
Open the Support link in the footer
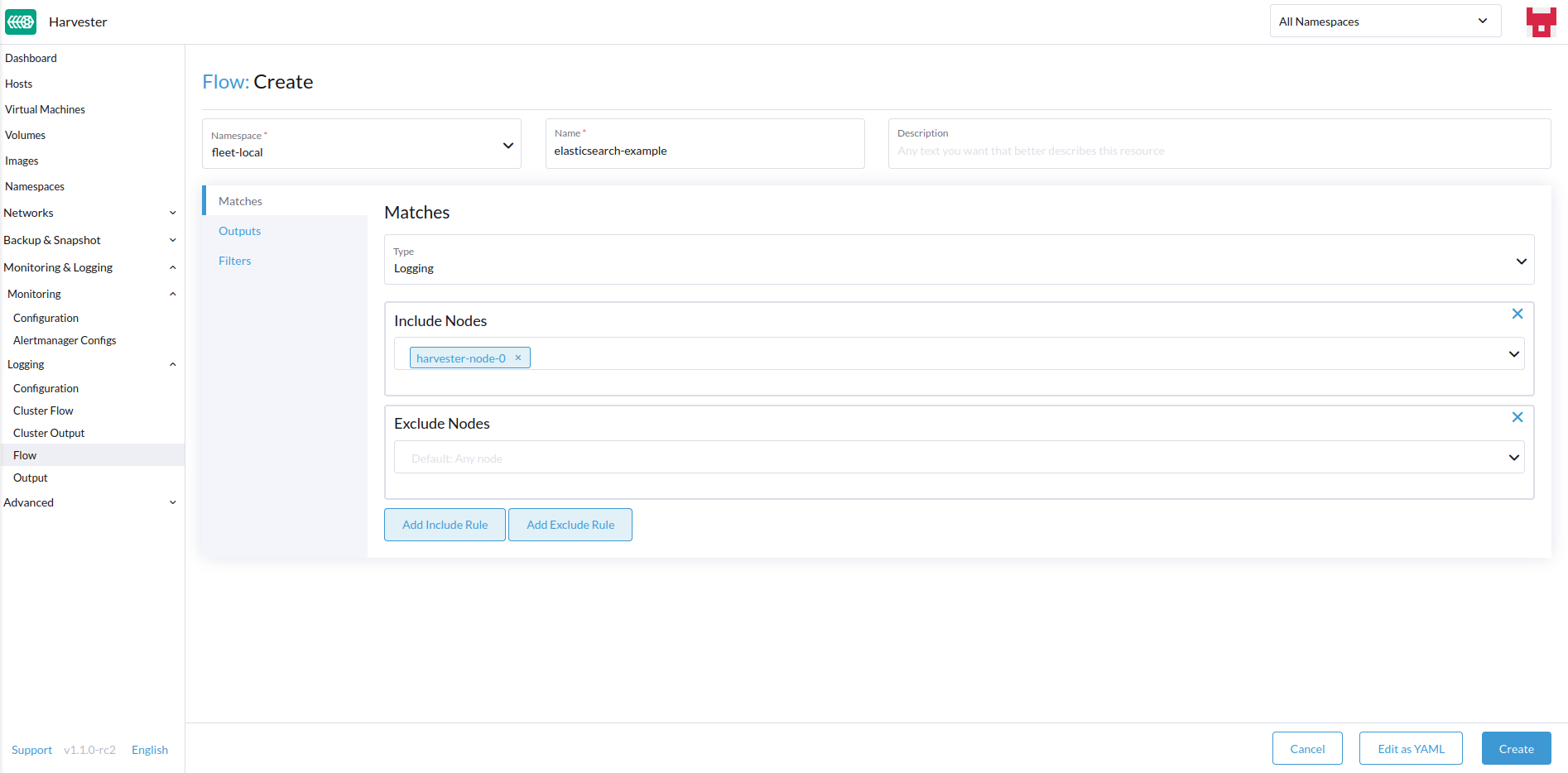pyautogui.click(x=31, y=749)
